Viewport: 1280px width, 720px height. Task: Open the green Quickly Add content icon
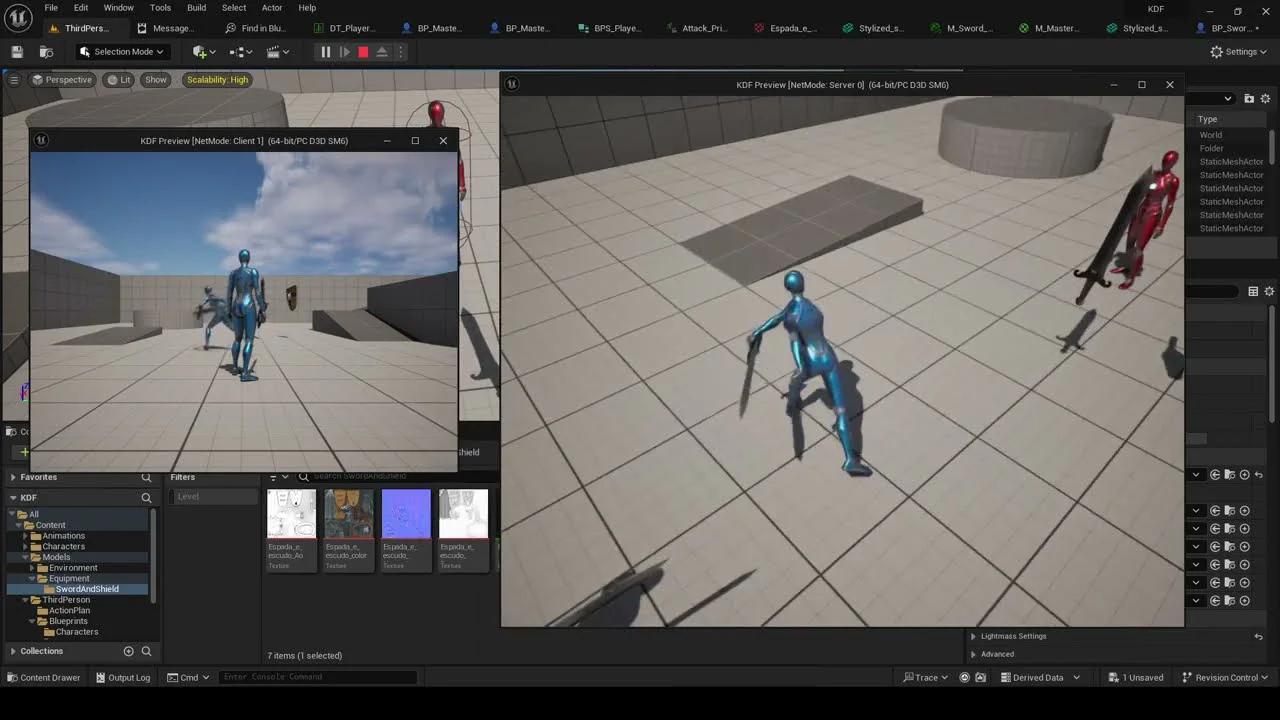[200, 51]
